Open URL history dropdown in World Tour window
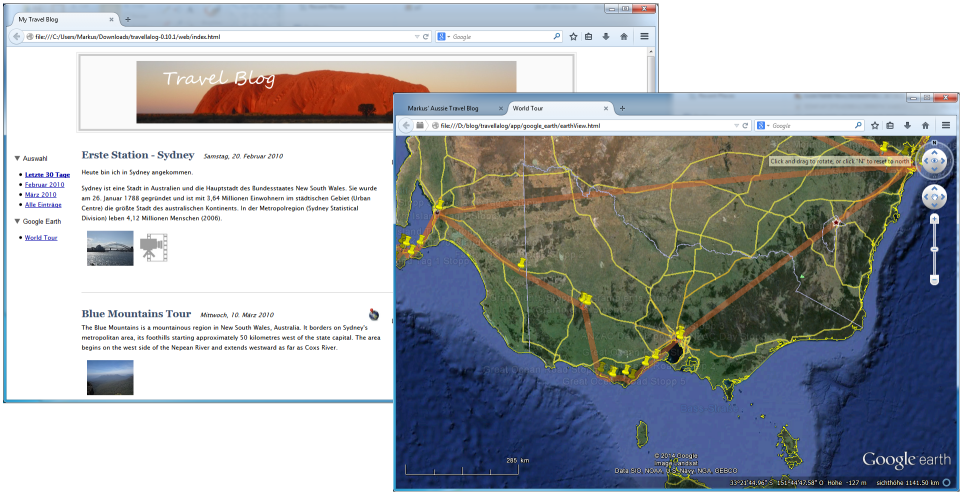The image size is (963, 493). click(737, 125)
